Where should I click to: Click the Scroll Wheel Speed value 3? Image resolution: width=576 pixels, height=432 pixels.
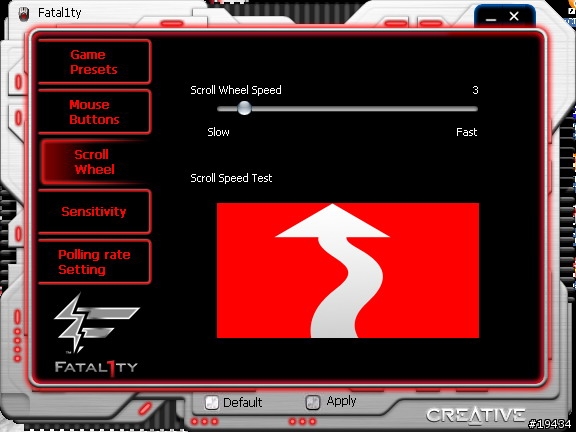475,90
